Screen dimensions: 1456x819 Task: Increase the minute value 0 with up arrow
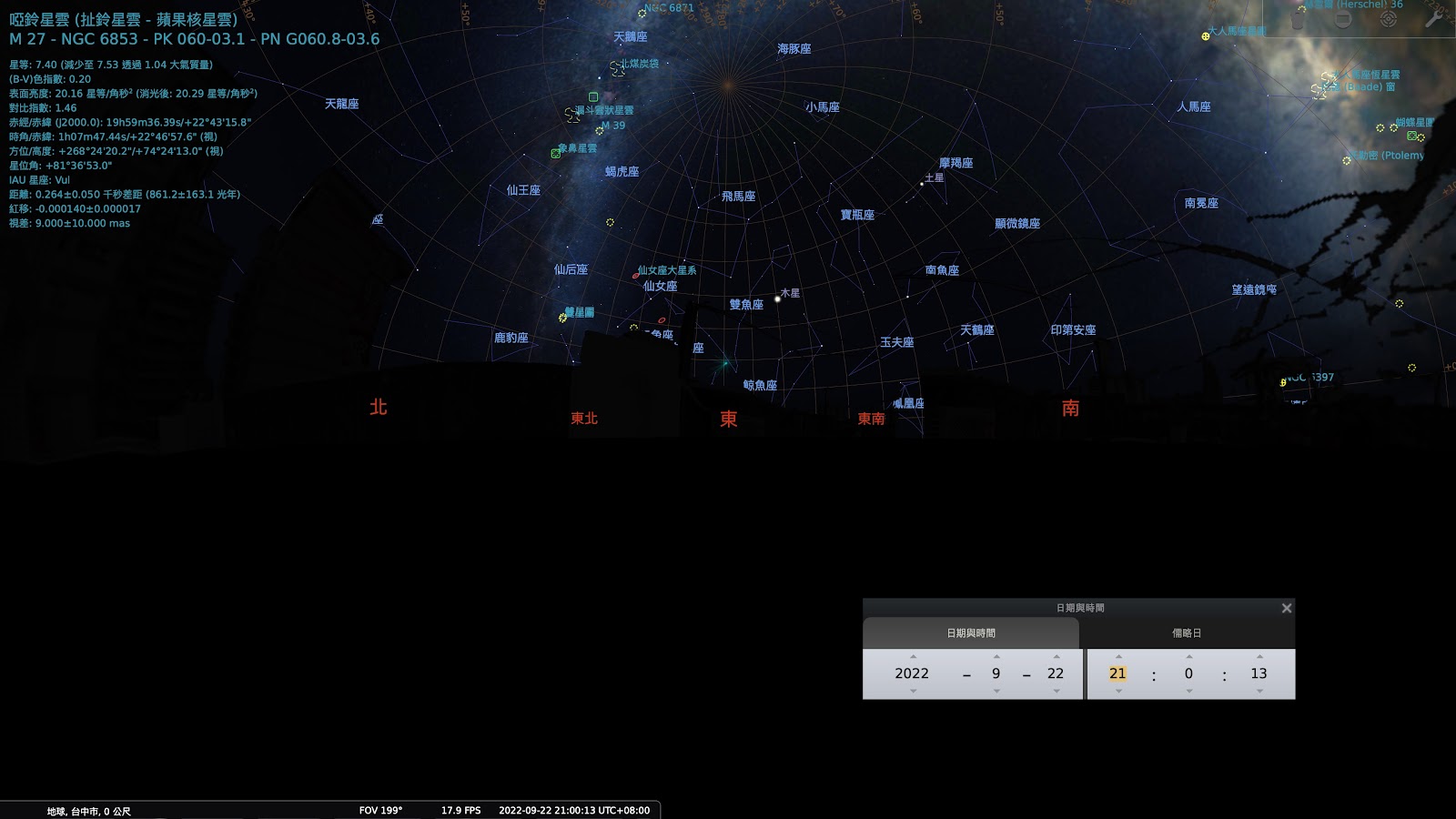tap(1188, 656)
